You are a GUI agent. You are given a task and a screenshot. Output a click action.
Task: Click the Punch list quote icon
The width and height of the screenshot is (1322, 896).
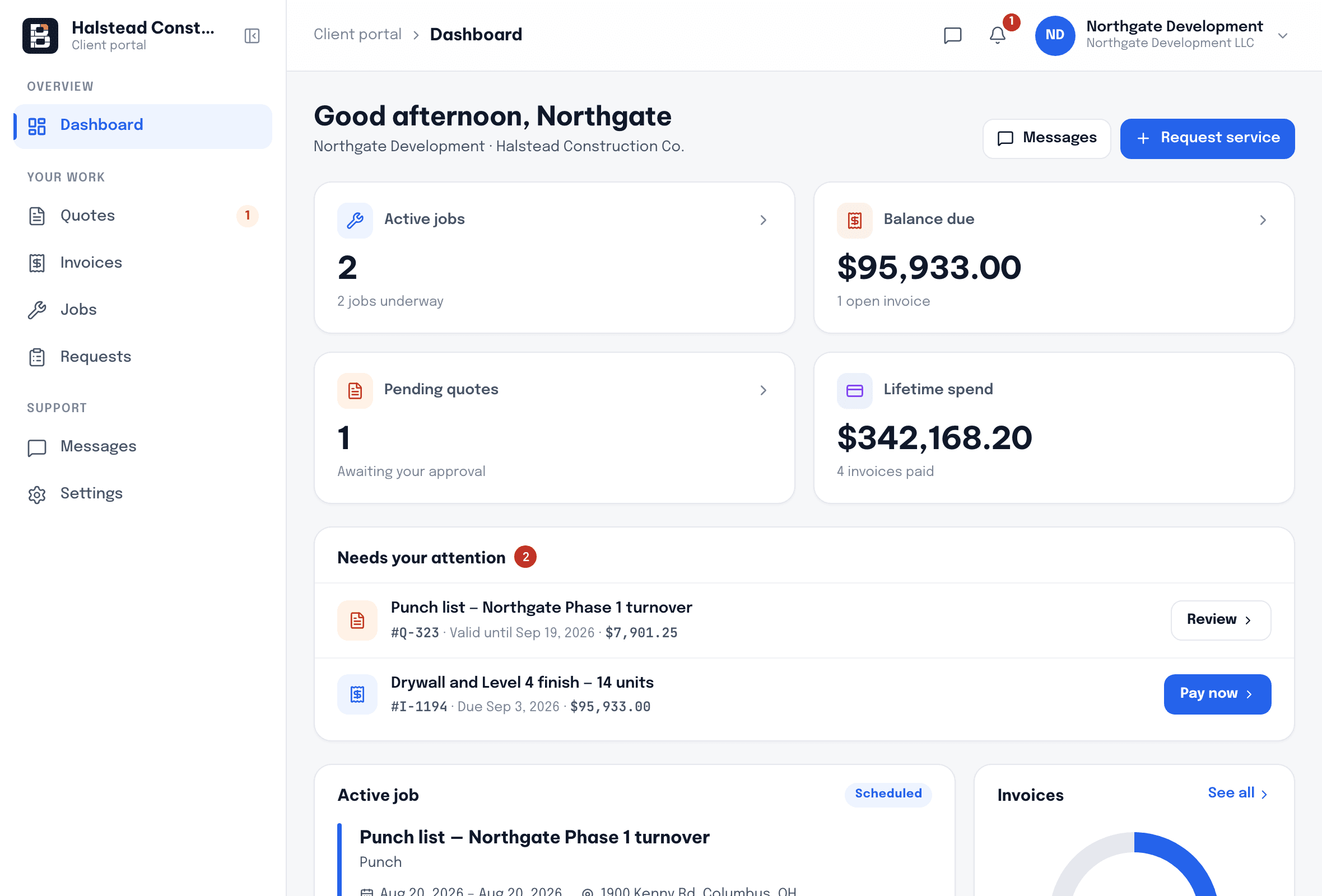(x=357, y=620)
